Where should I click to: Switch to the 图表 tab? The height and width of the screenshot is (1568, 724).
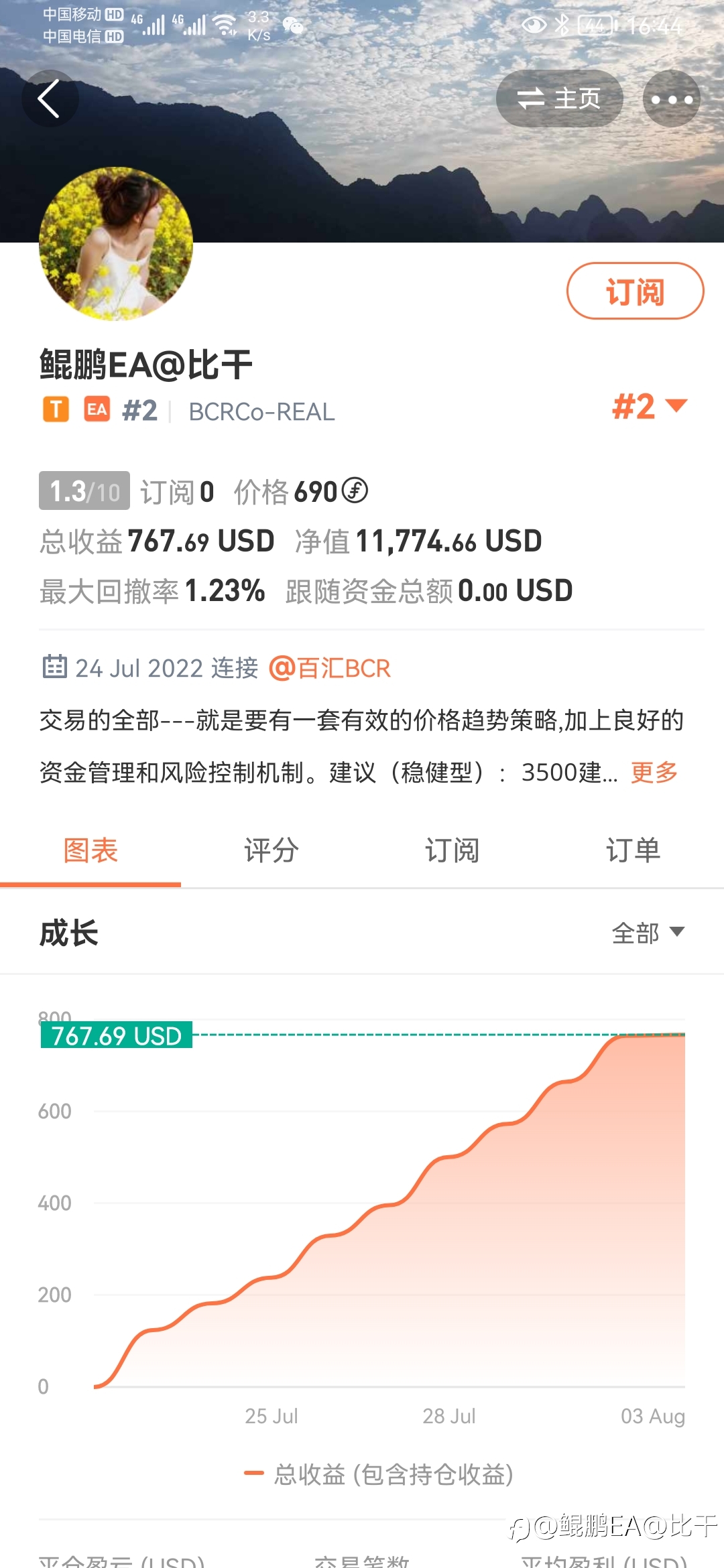click(x=90, y=851)
